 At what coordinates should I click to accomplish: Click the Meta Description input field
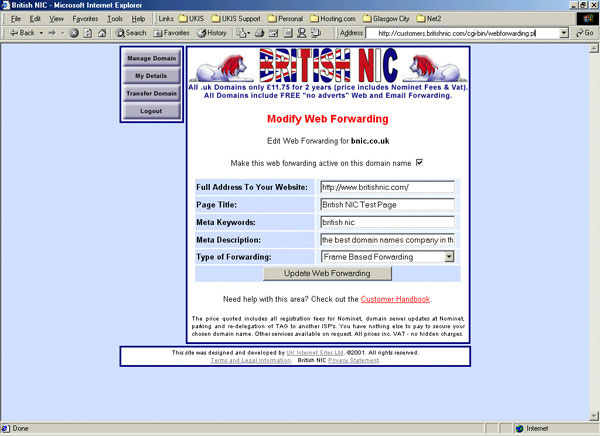point(388,240)
